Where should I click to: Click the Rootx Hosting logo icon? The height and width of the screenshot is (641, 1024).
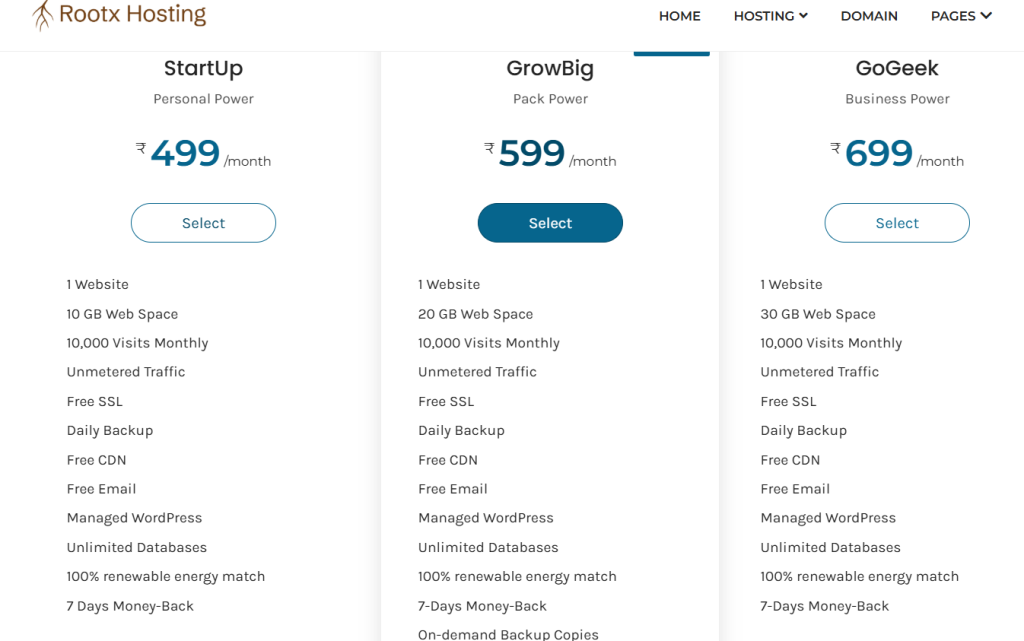pos(43,14)
